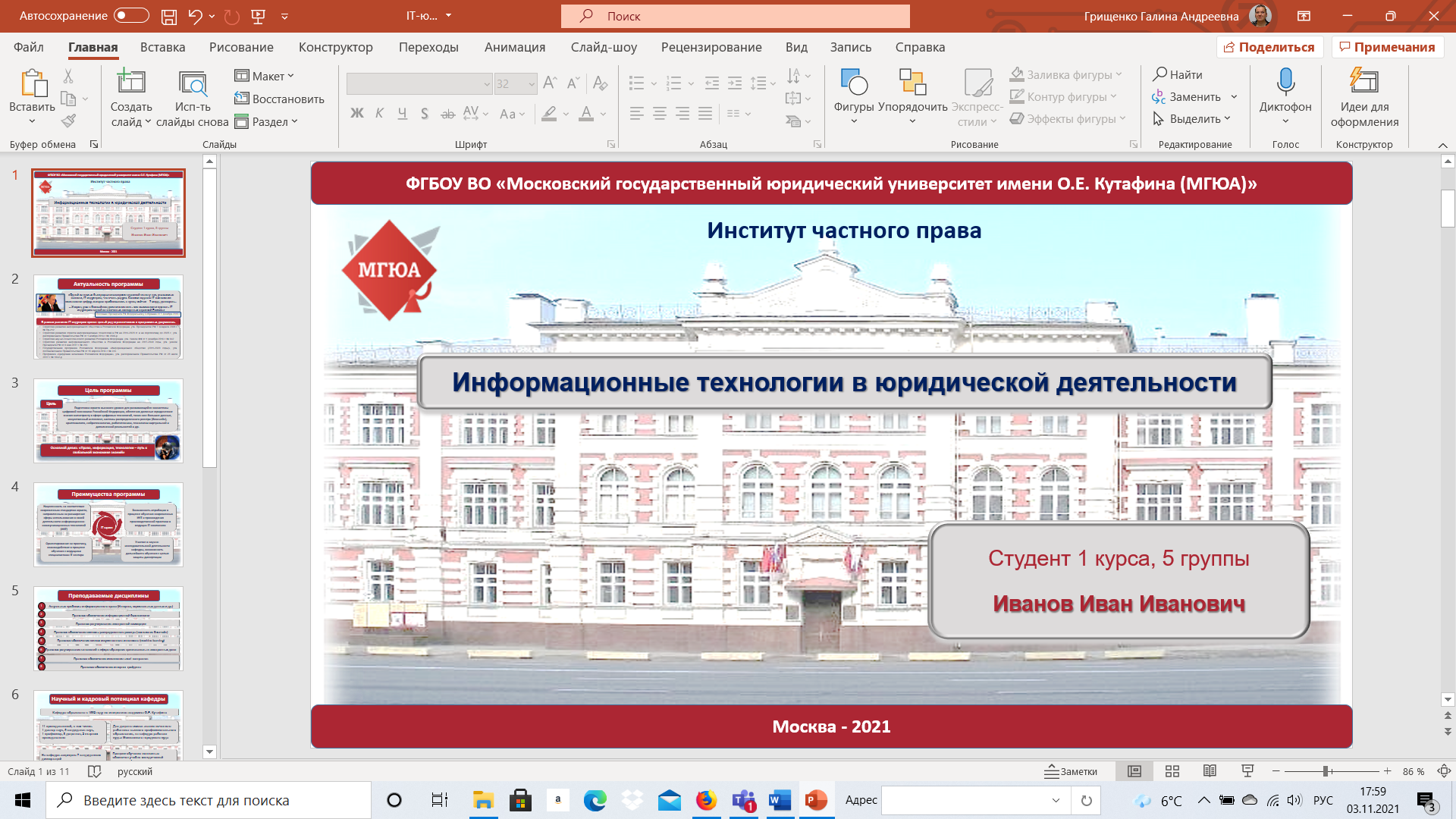Switch to Slide Sorter view in status bar
Image resolution: width=1456 pixels, height=819 pixels.
coord(1172,771)
